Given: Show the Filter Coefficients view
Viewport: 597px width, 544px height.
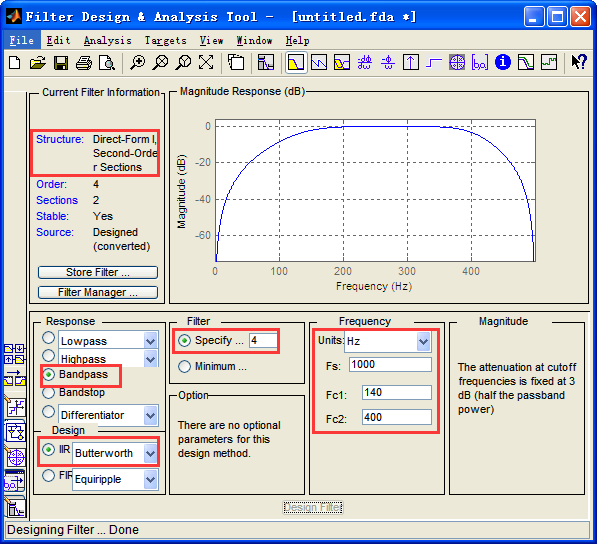Looking at the screenshot, I should tap(480, 62).
